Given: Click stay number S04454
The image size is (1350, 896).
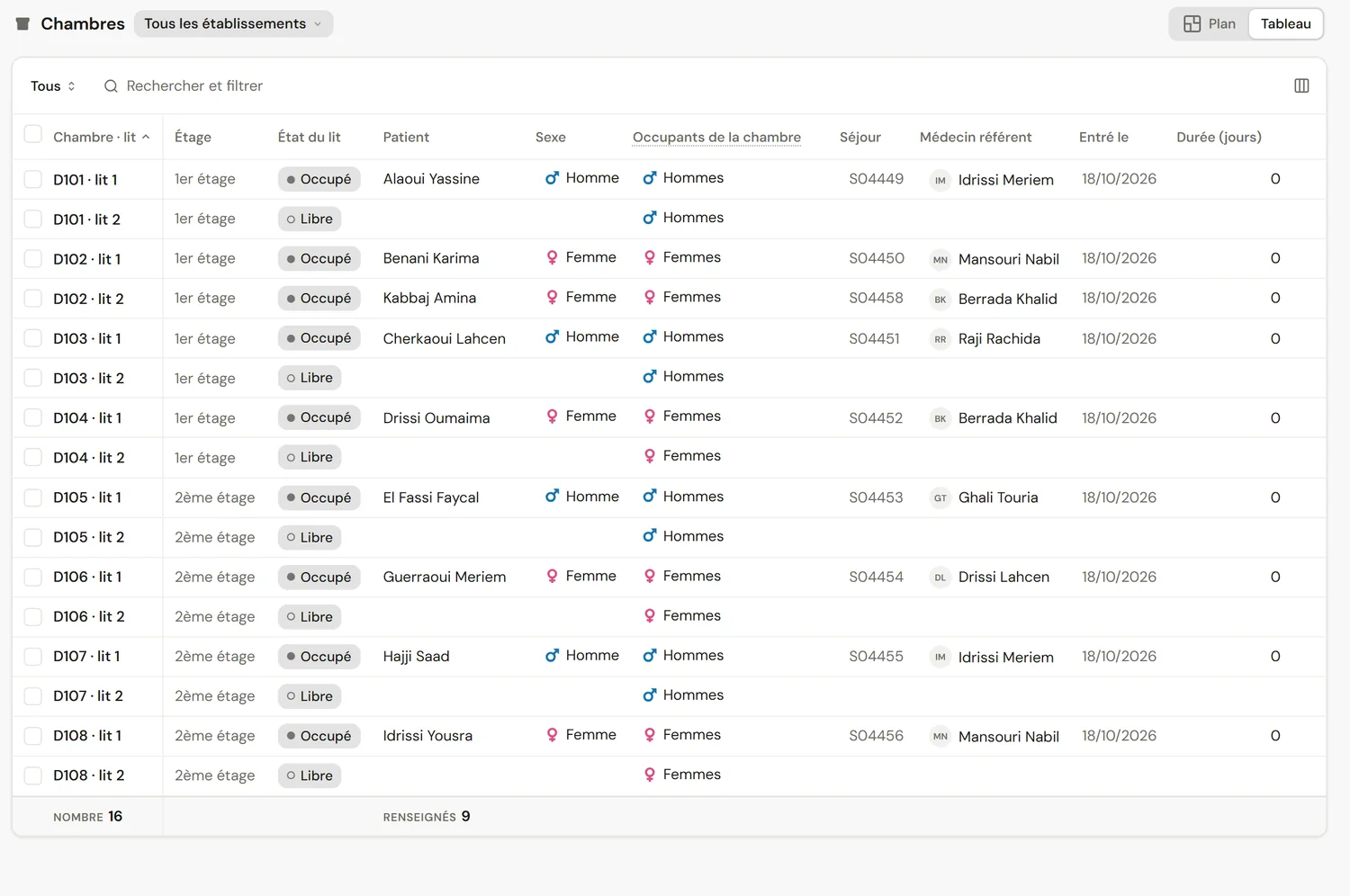Looking at the screenshot, I should pyautogui.click(x=876, y=577).
